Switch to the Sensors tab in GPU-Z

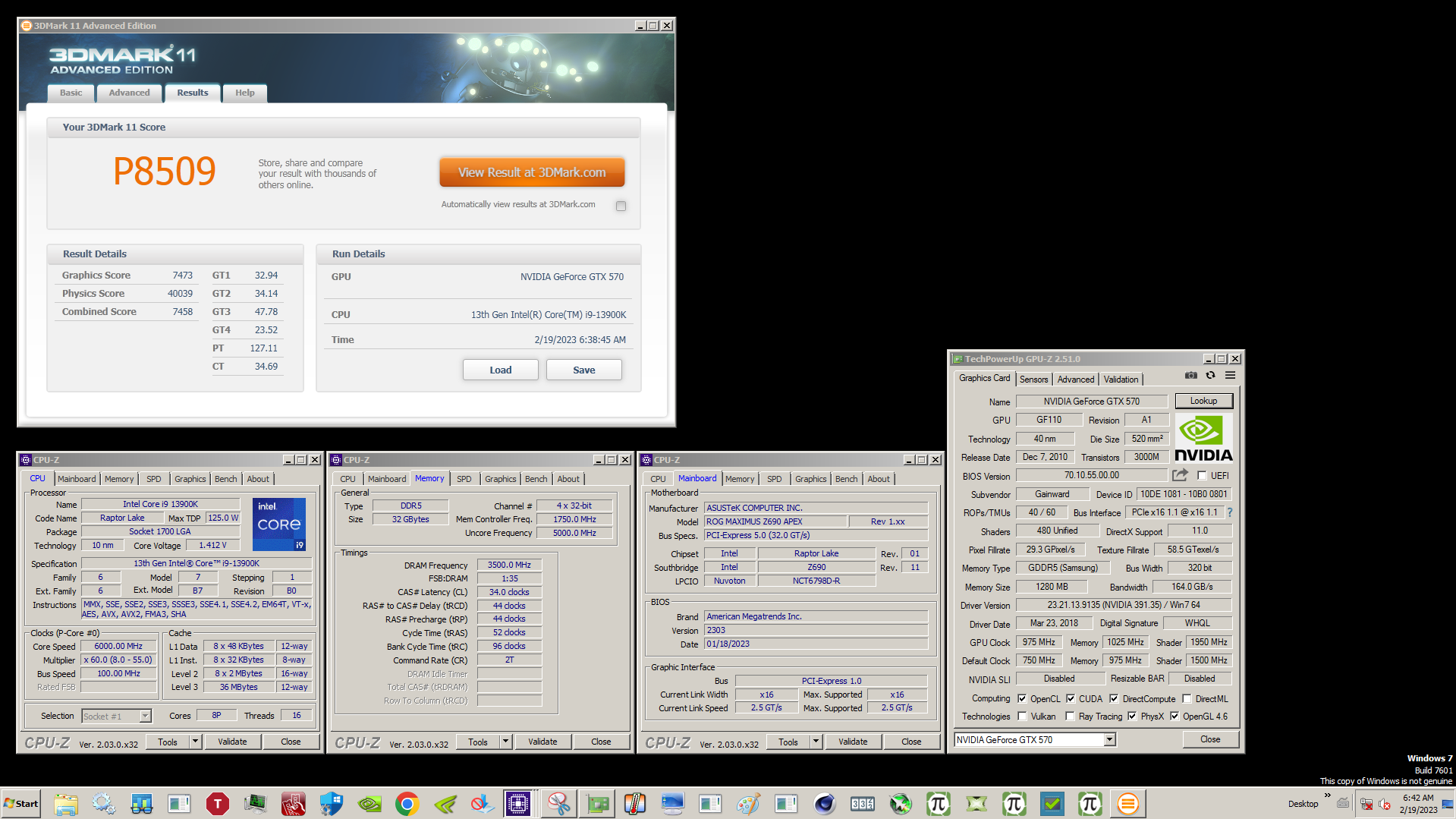1033,379
